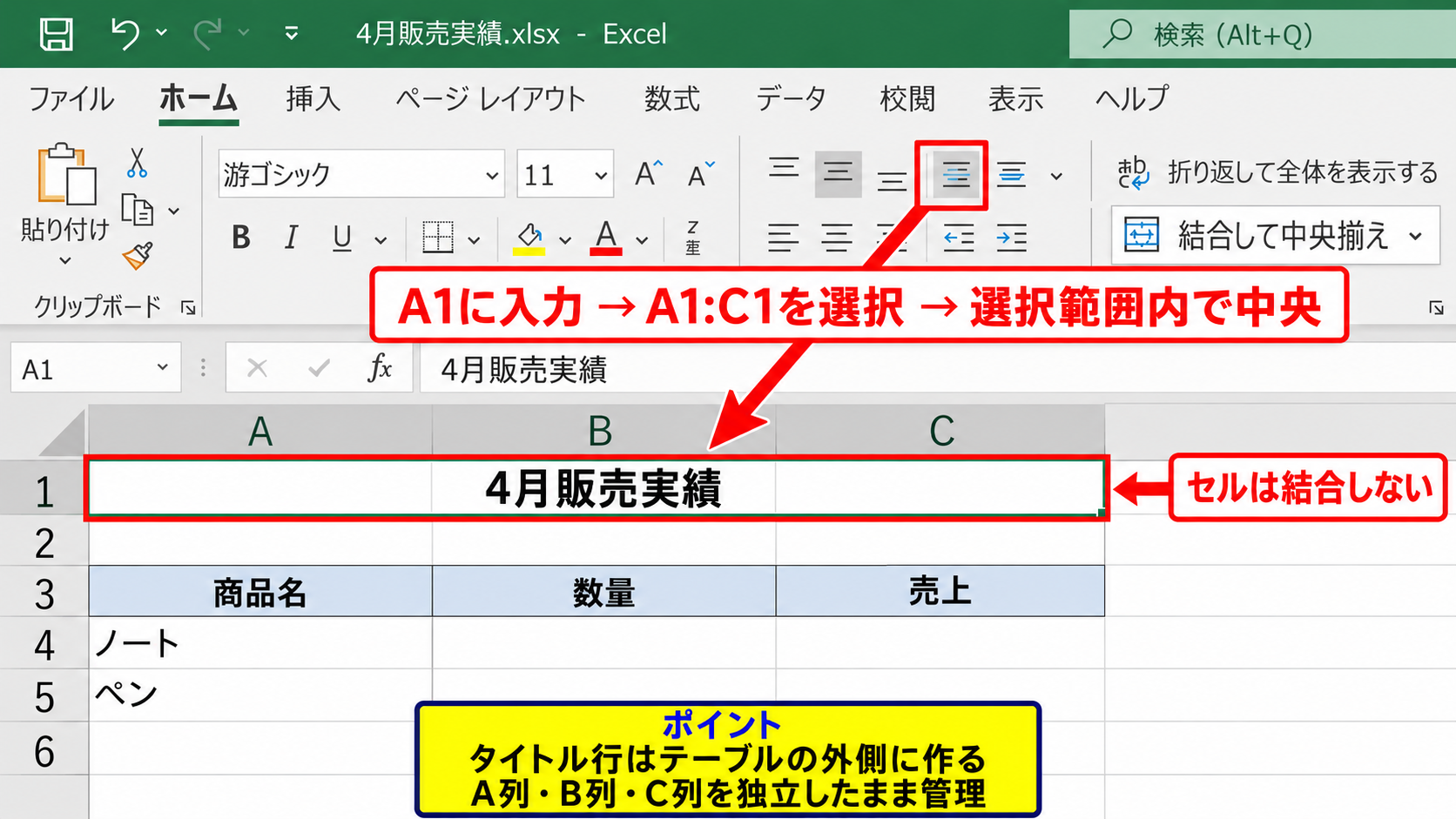This screenshot has height=819, width=1456.
Task: Click the Save icon in title bar
Action: [x=57, y=35]
